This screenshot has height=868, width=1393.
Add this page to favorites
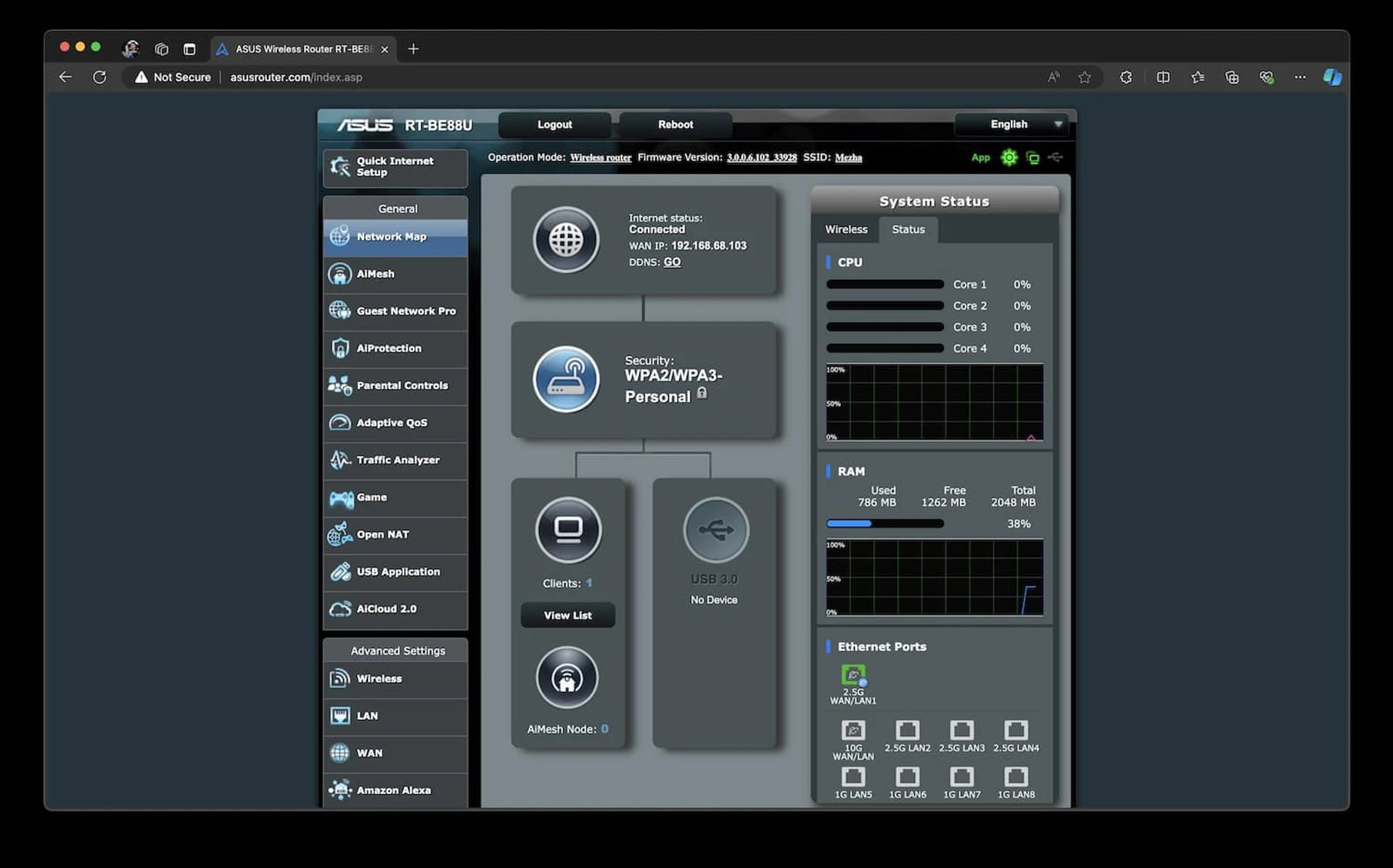coord(1085,77)
